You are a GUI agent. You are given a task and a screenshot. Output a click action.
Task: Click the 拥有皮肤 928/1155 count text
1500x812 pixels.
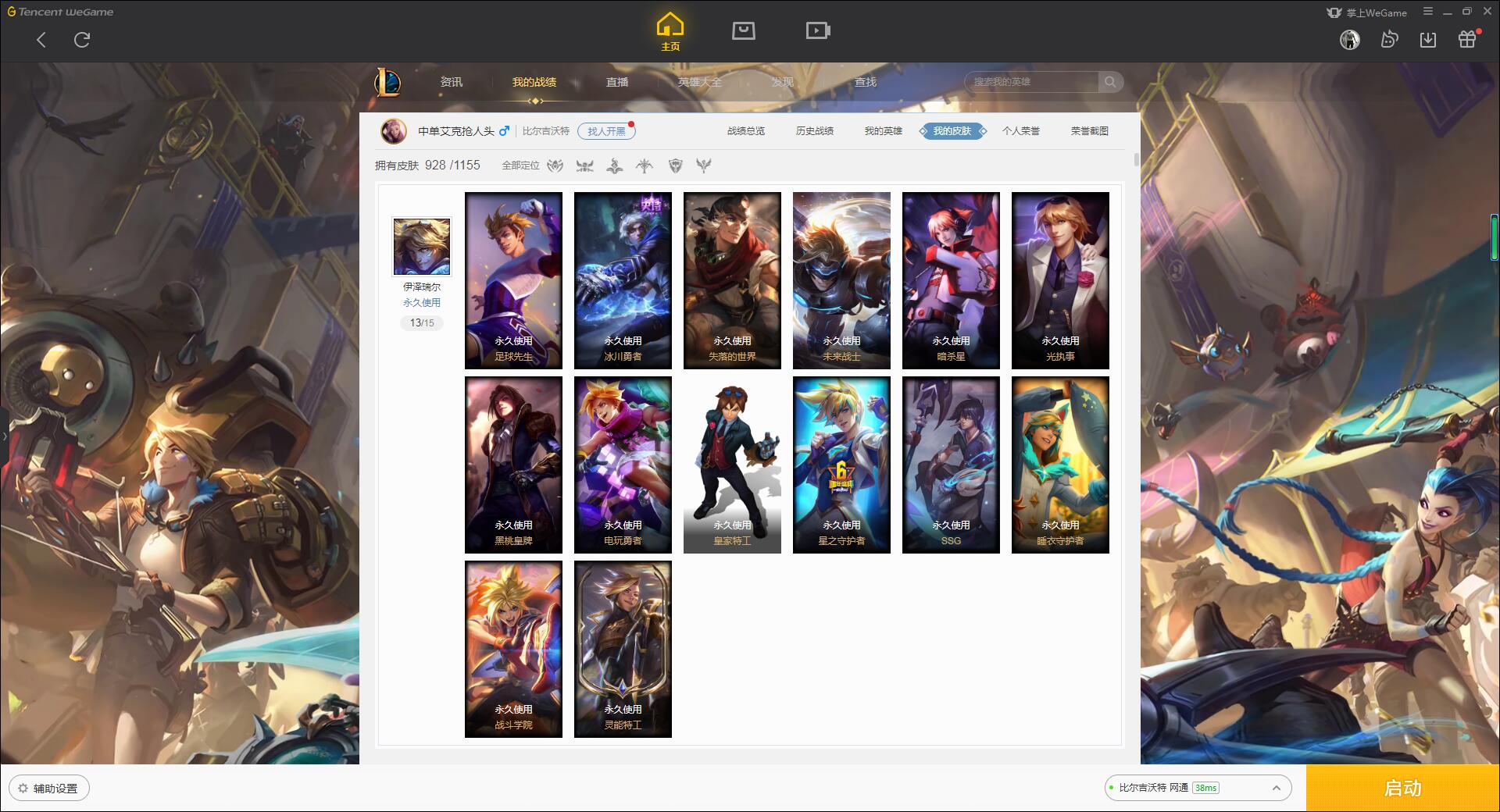tap(427, 166)
